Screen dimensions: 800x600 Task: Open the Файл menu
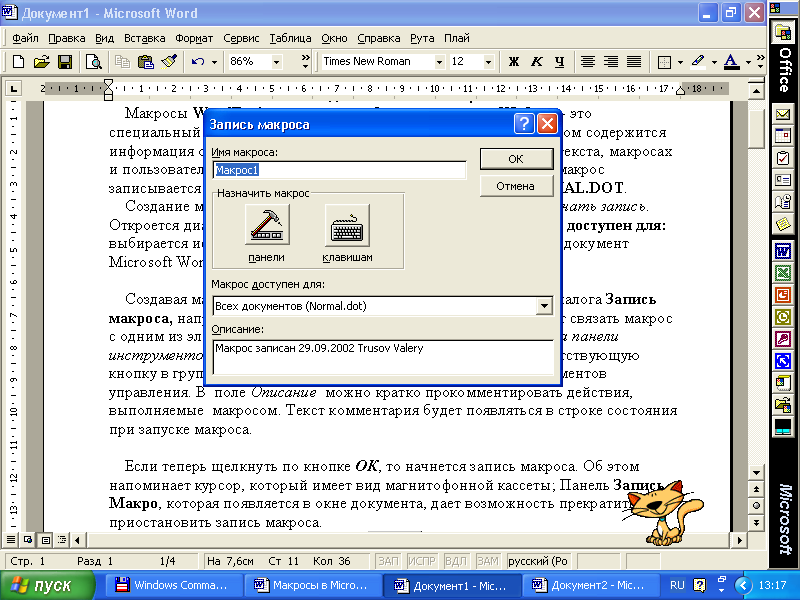click(25, 38)
